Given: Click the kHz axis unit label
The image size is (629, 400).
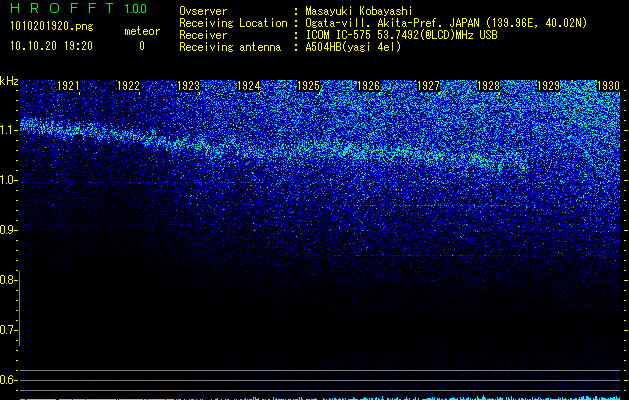Looking at the screenshot, I should (x=9, y=81).
